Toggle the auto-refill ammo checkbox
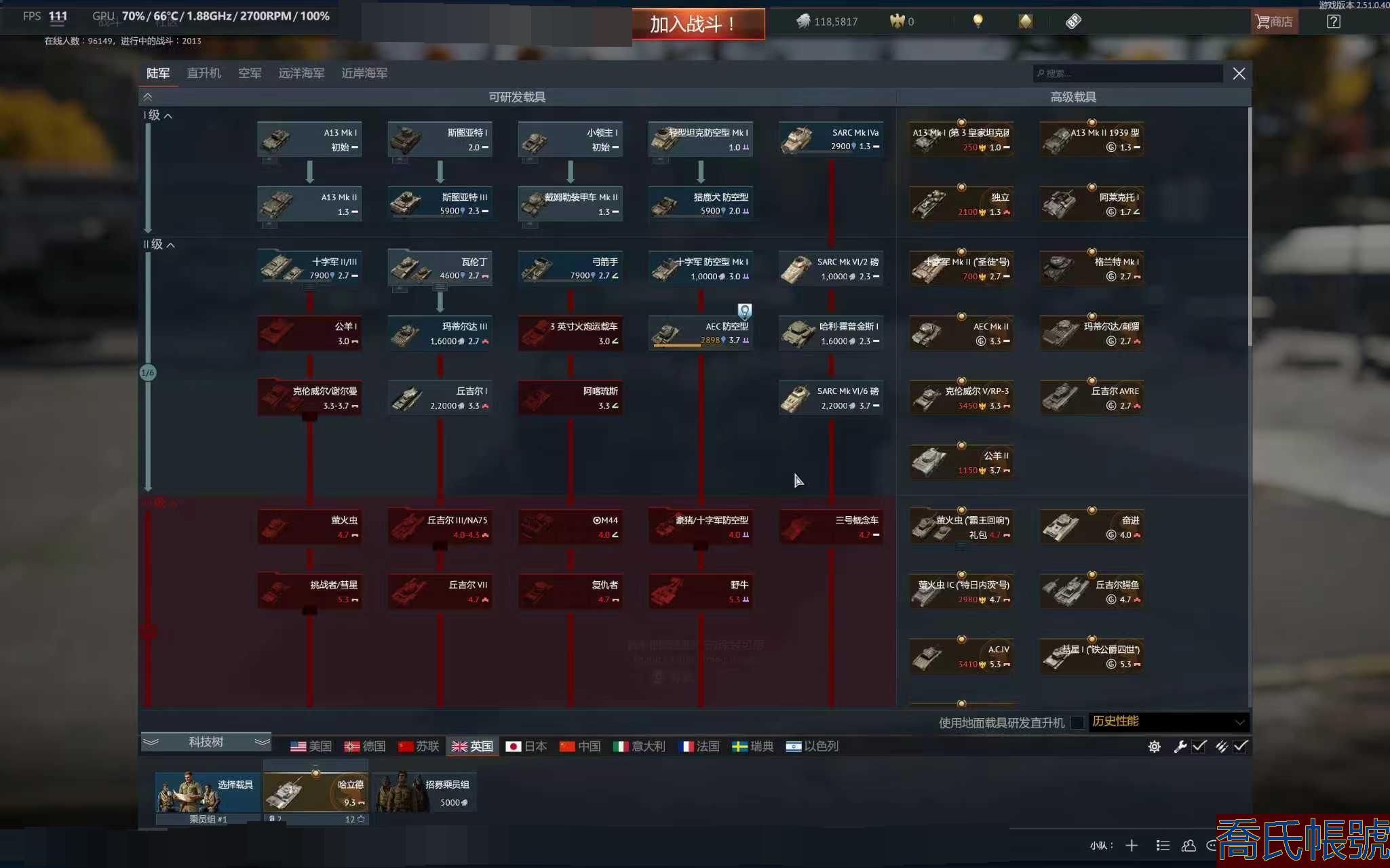The height and width of the screenshot is (868, 1390). pos(1240,746)
